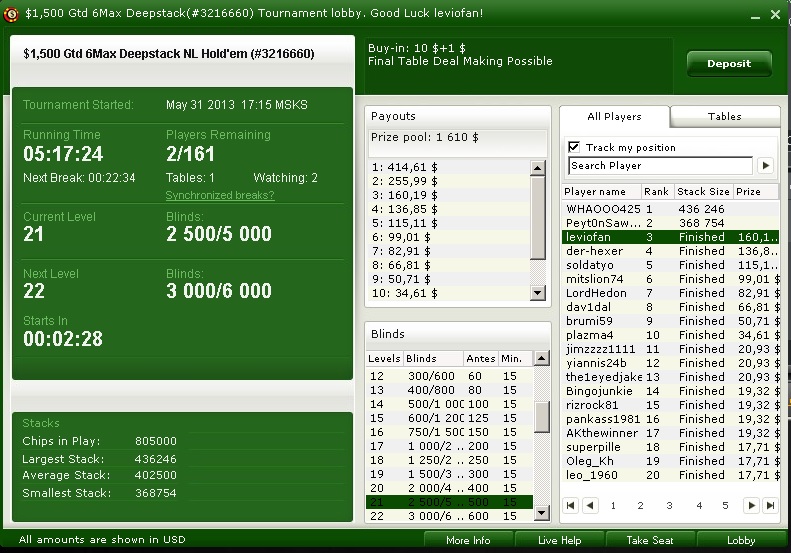Select highlighted level 21 blinds row

tap(449, 502)
